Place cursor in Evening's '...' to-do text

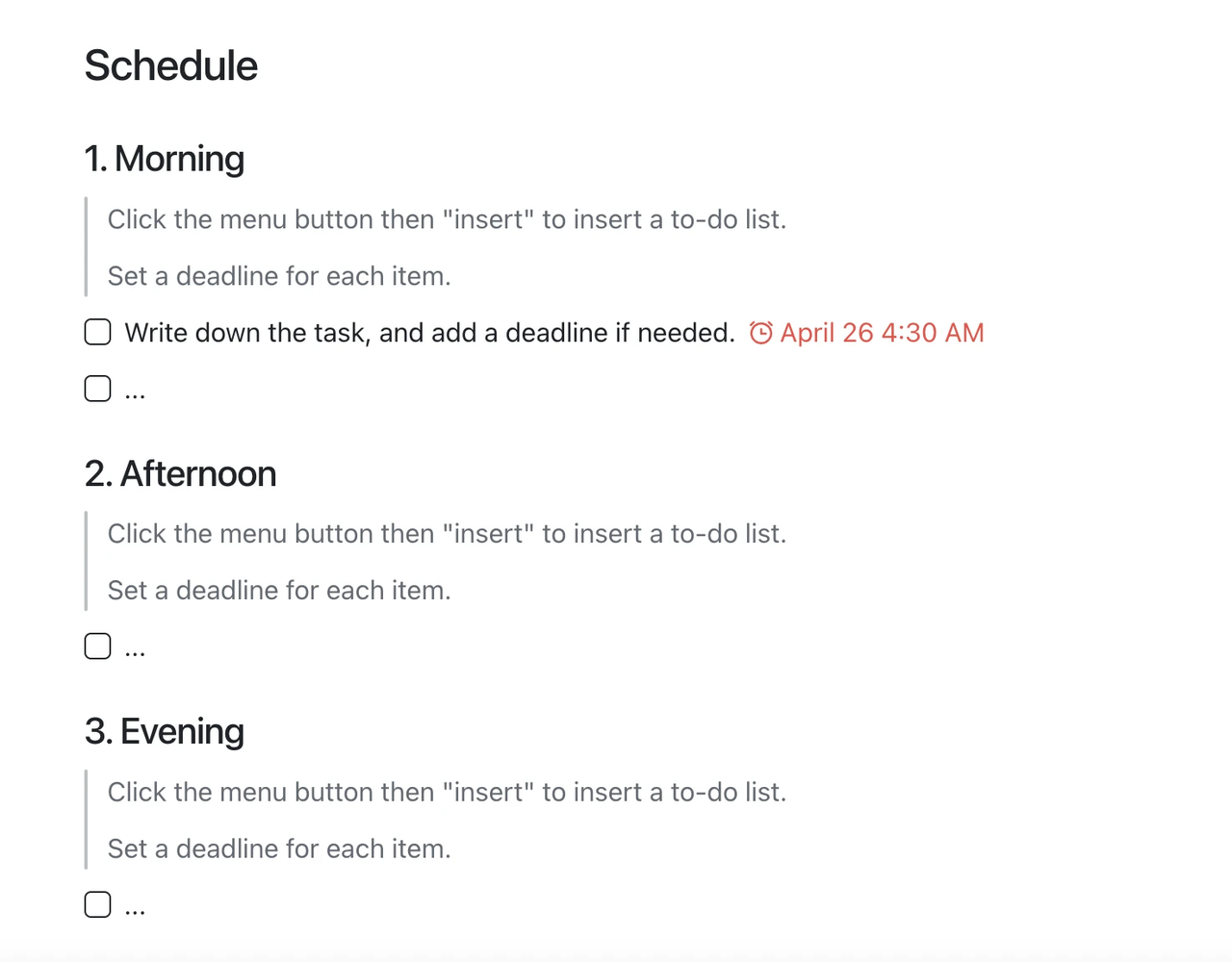pos(135,906)
